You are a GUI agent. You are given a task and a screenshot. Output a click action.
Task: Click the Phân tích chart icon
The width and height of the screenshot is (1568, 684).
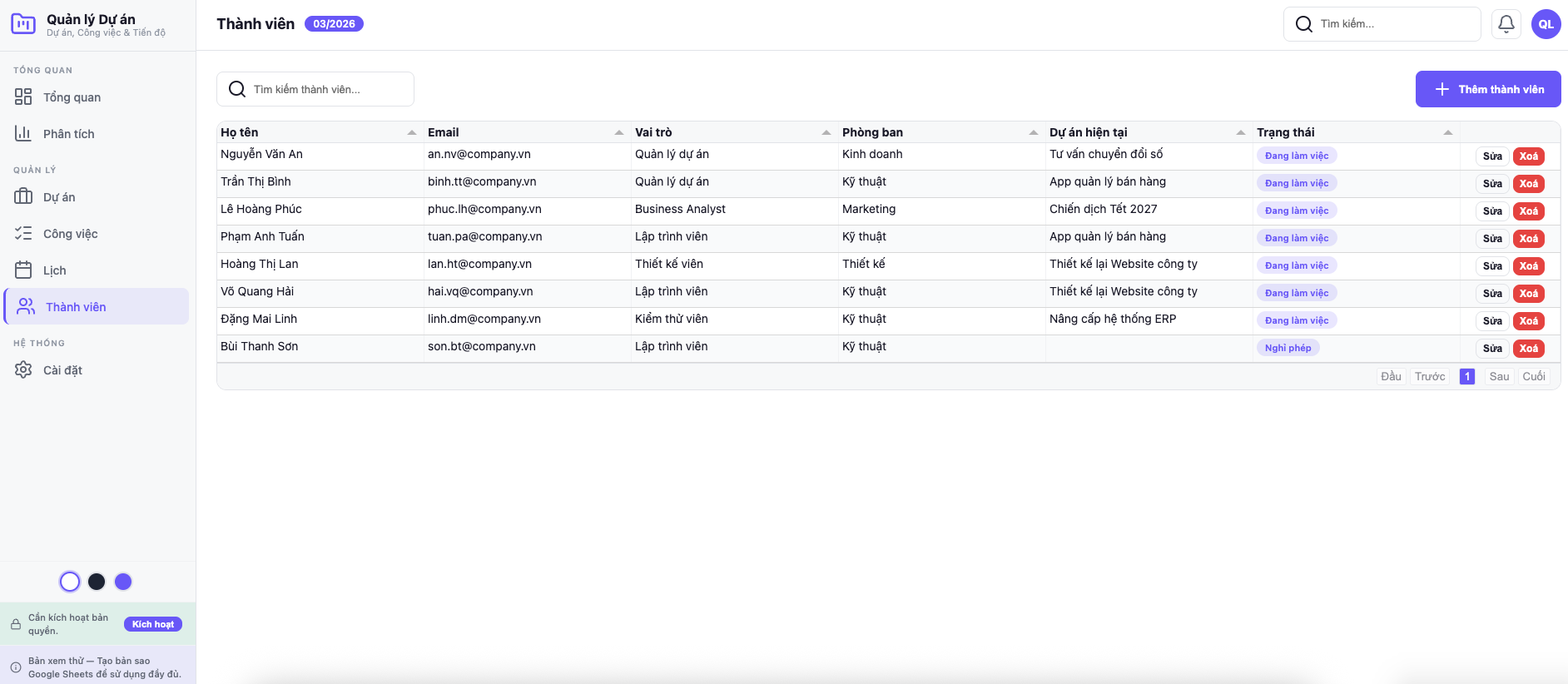click(23, 134)
